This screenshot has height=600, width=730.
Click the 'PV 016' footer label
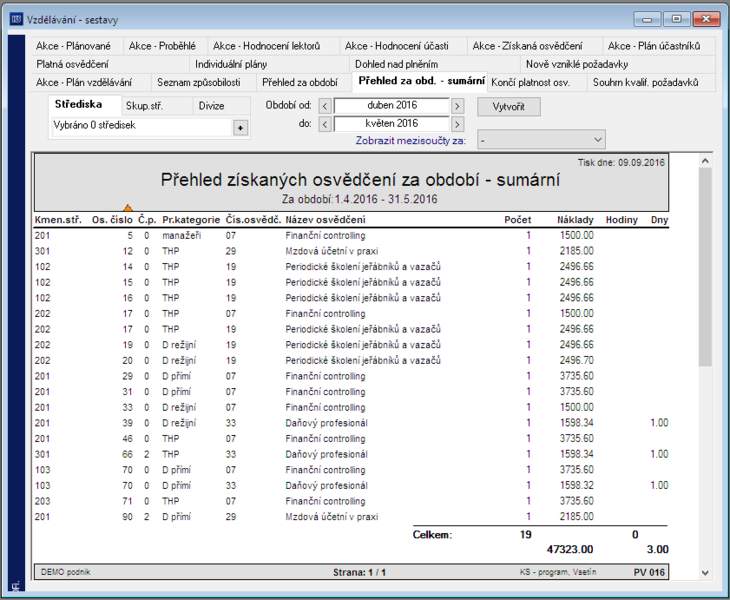click(x=649, y=573)
